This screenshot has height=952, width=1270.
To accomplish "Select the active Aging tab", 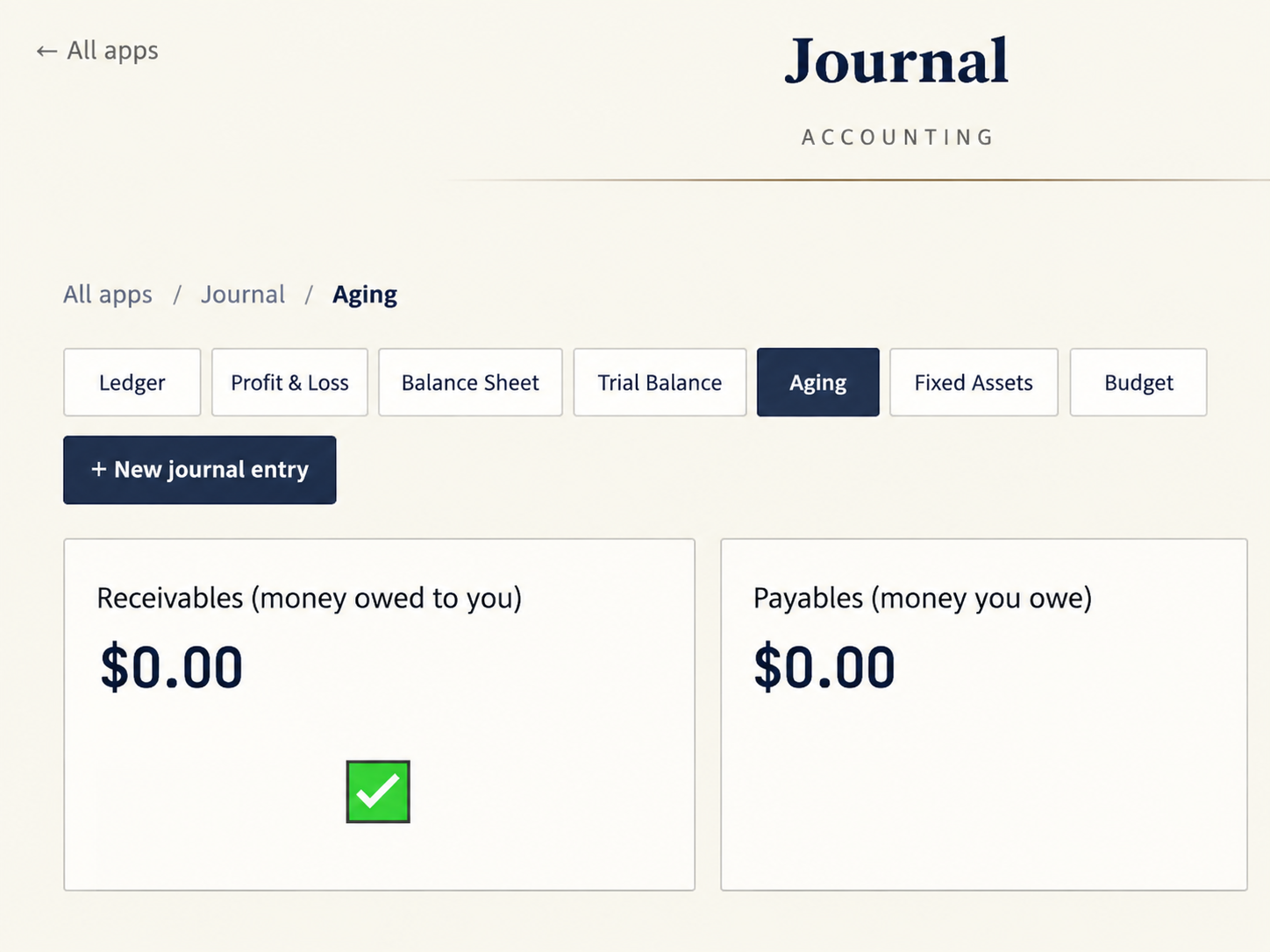I will (817, 382).
